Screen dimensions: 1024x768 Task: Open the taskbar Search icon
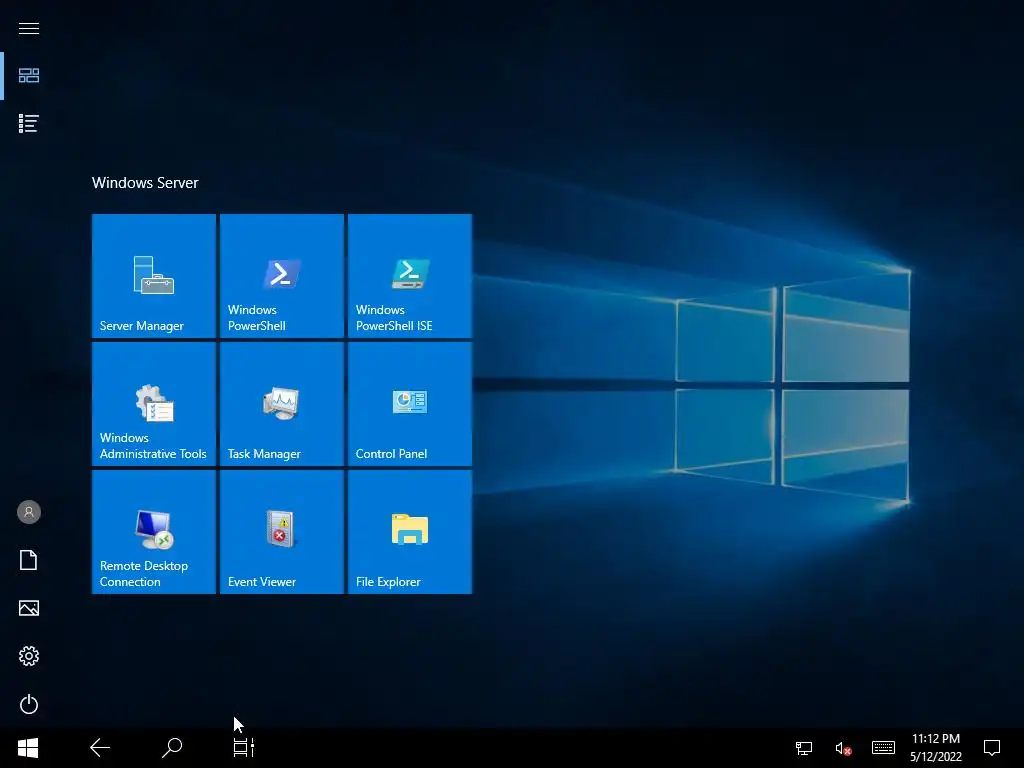172,748
